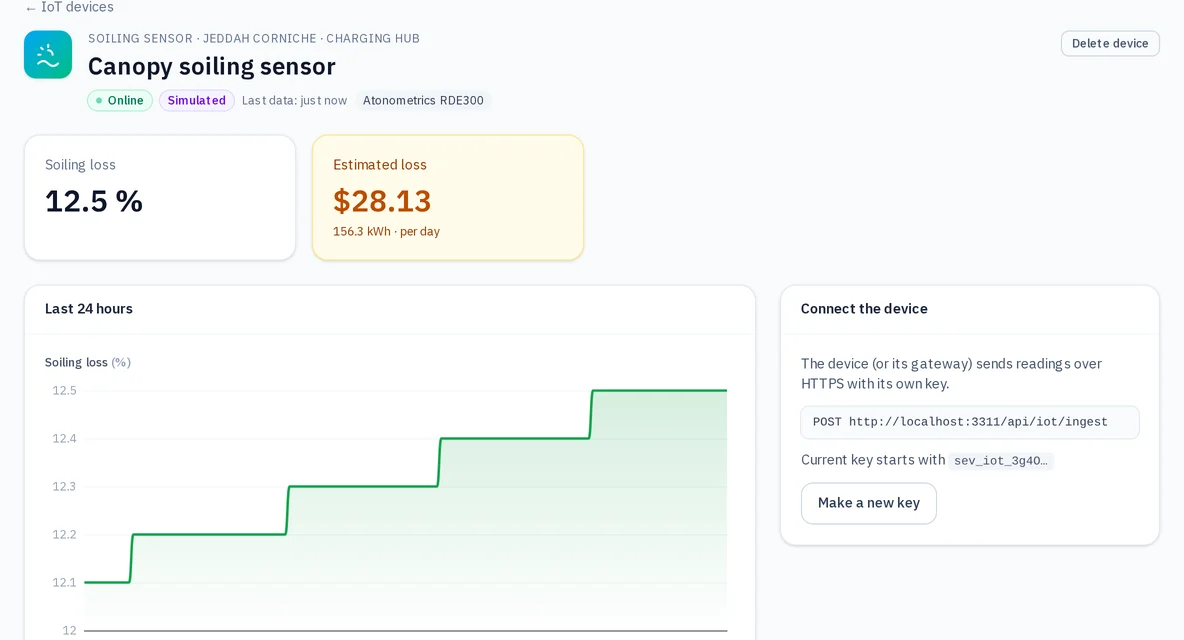Click the $28.13 estimated loss value

[x=382, y=202]
